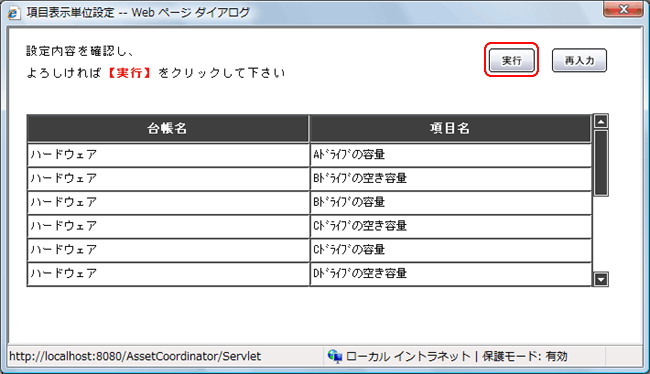Image resolution: width=650 pixels, height=374 pixels.
Task: Click the scrollbar down arrow
Action: pyautogui.click(x=601, y=279)
